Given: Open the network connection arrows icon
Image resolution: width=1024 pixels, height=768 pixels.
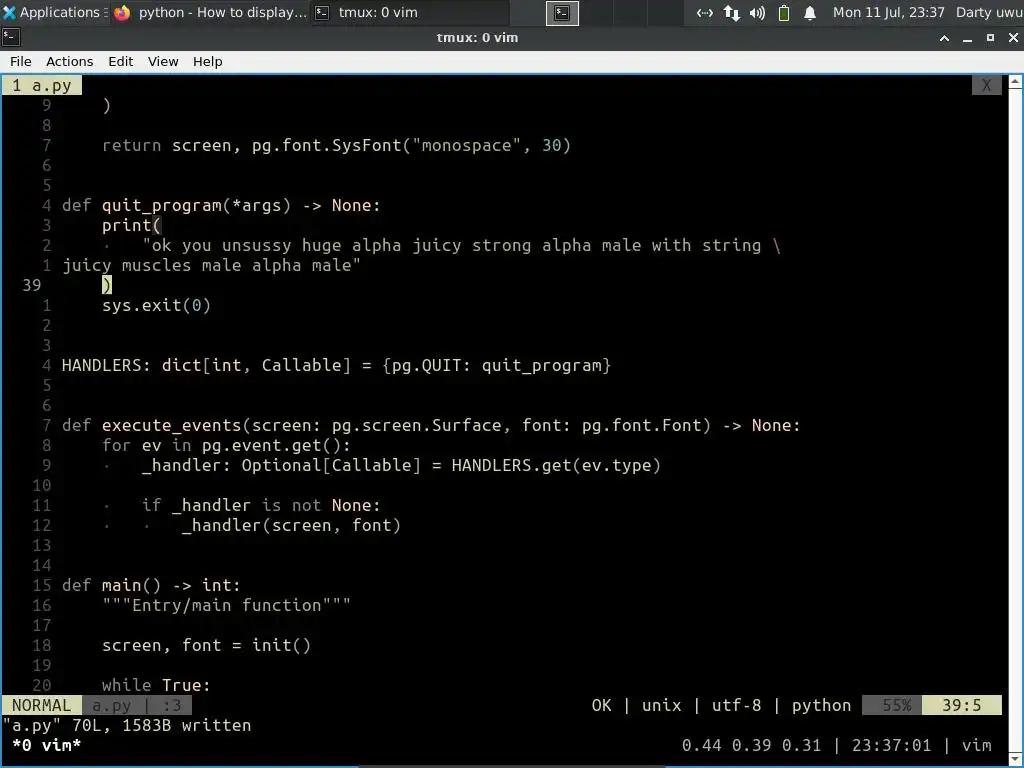Looking at the screenshot, I should (704, 13).
